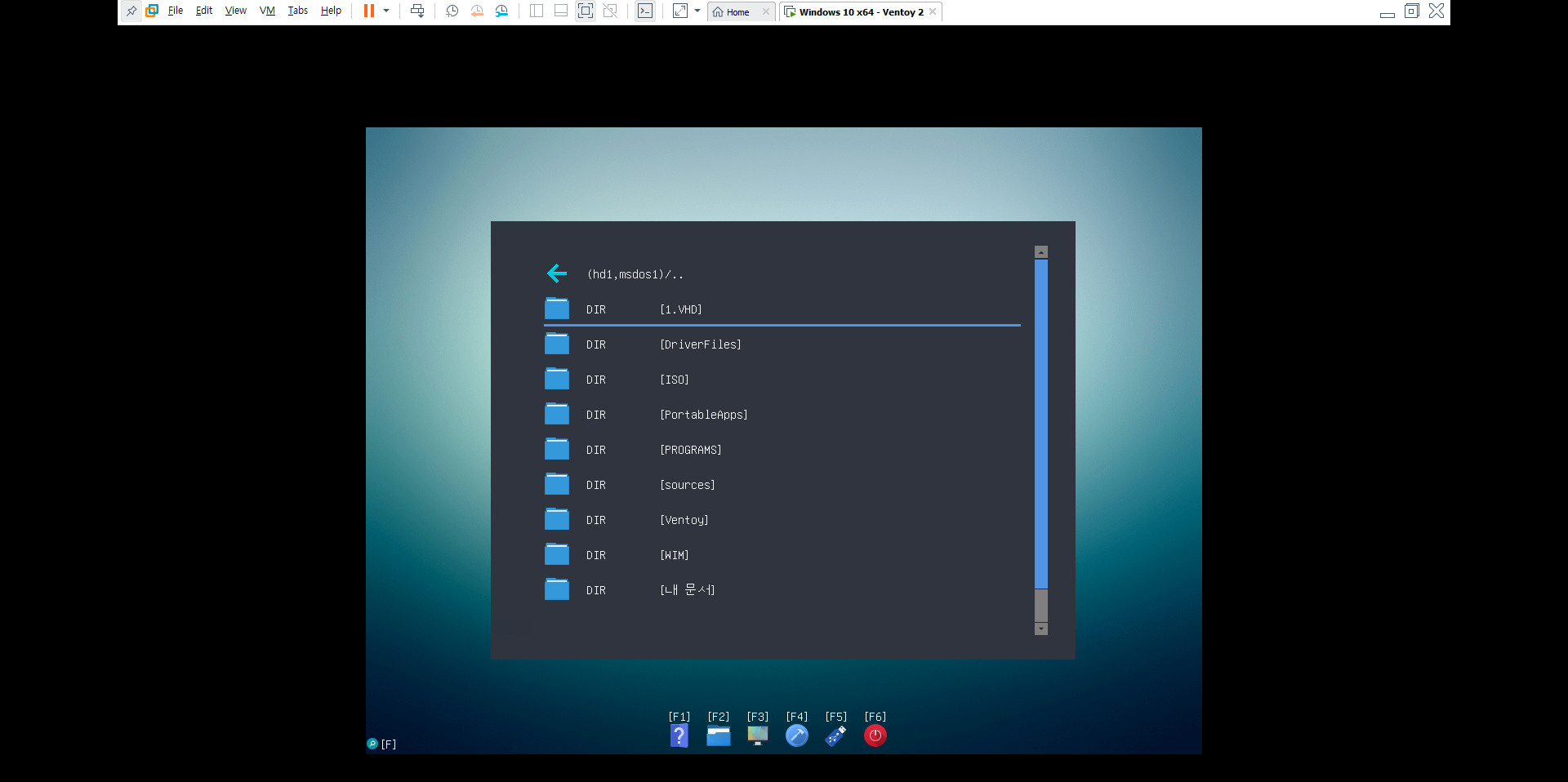This screenshot has width=1568, height=782.
Task: Click the F2 file browser icon
Action: (x=719, y=735)
